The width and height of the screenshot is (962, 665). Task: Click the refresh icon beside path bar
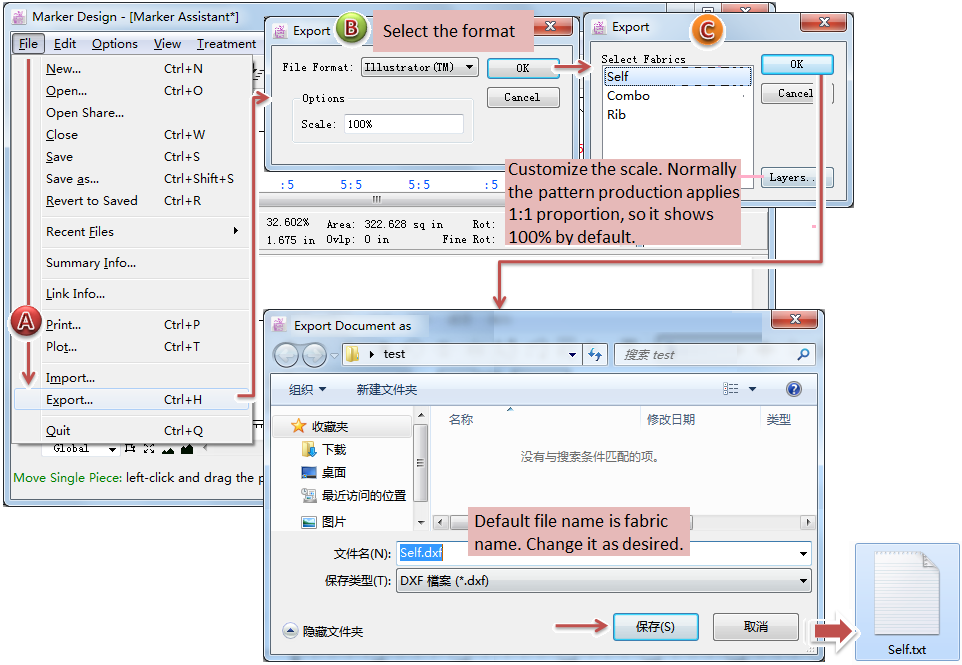596,354
